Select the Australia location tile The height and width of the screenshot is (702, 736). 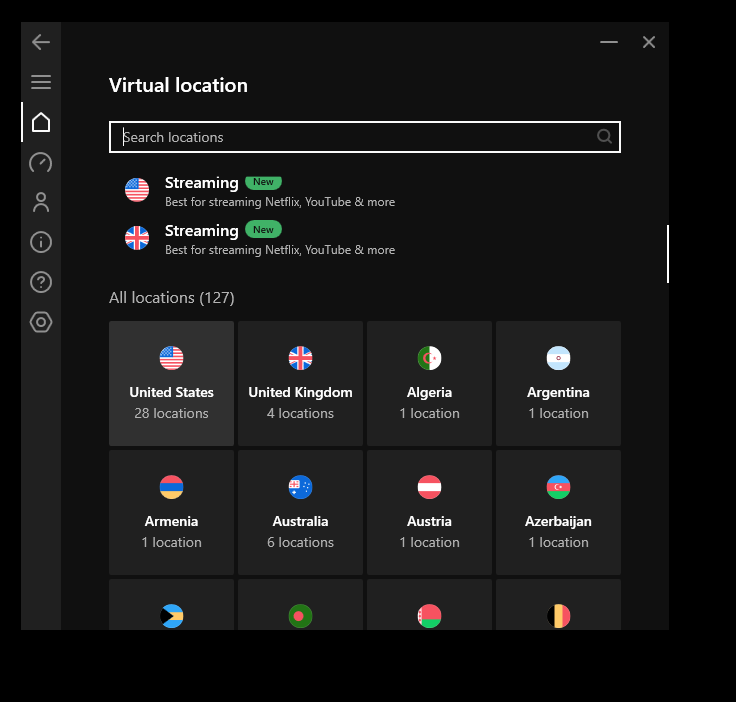pyautogui.click(x=300, y=512)
